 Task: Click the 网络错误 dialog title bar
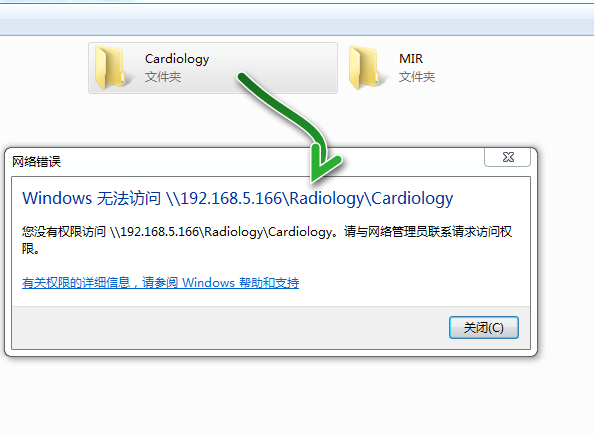(242, 162)
